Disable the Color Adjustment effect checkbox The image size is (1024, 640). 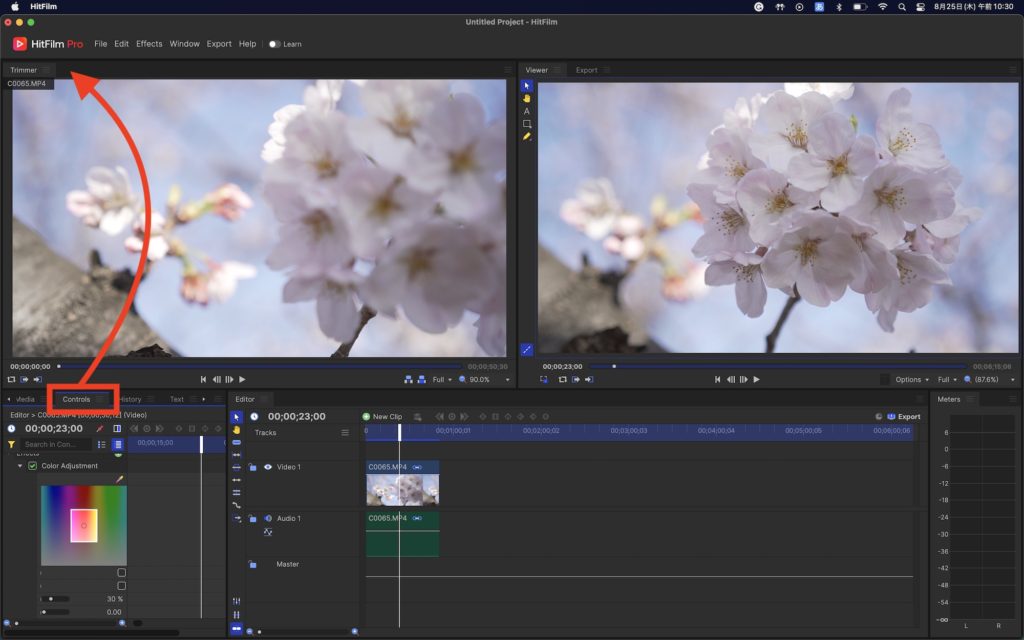[33, 466]
